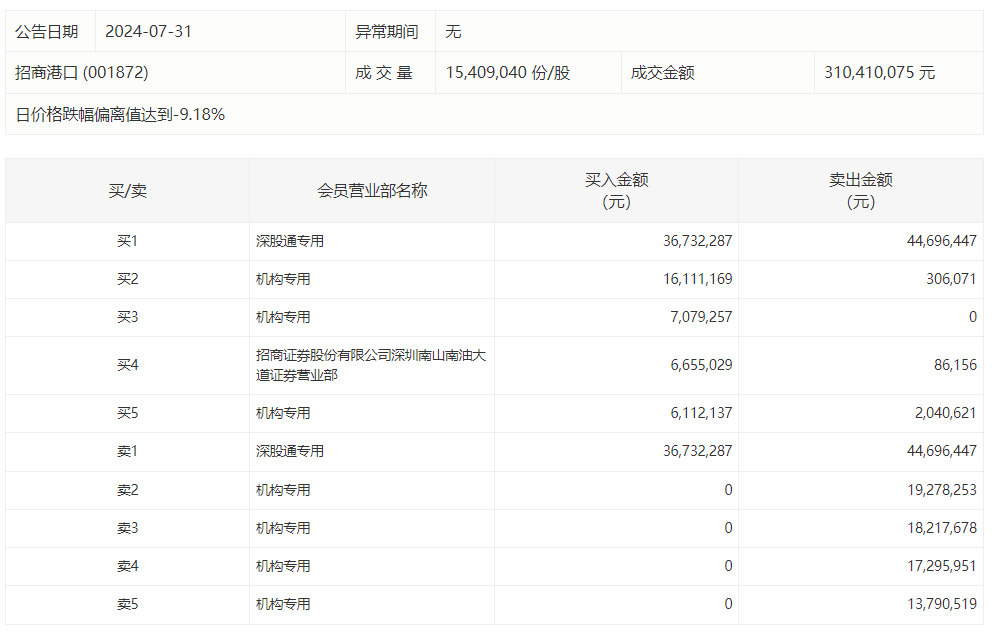Select the 卖4 row label

tap(128, 566)
